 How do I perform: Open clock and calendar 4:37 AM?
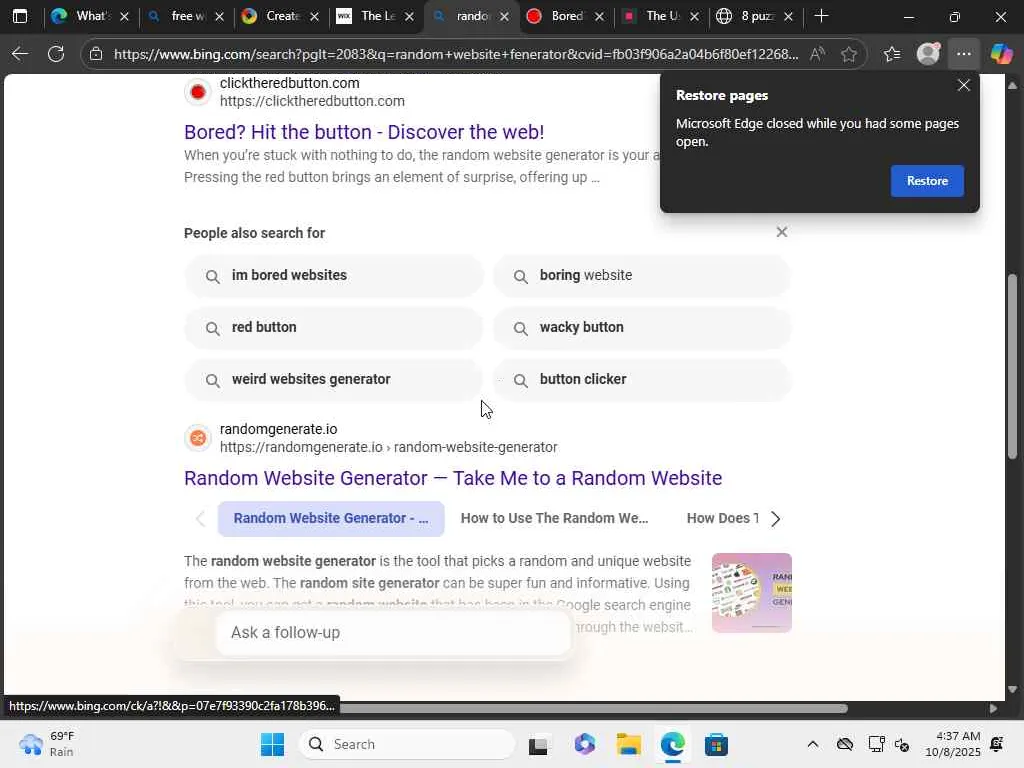click(952, 744)
